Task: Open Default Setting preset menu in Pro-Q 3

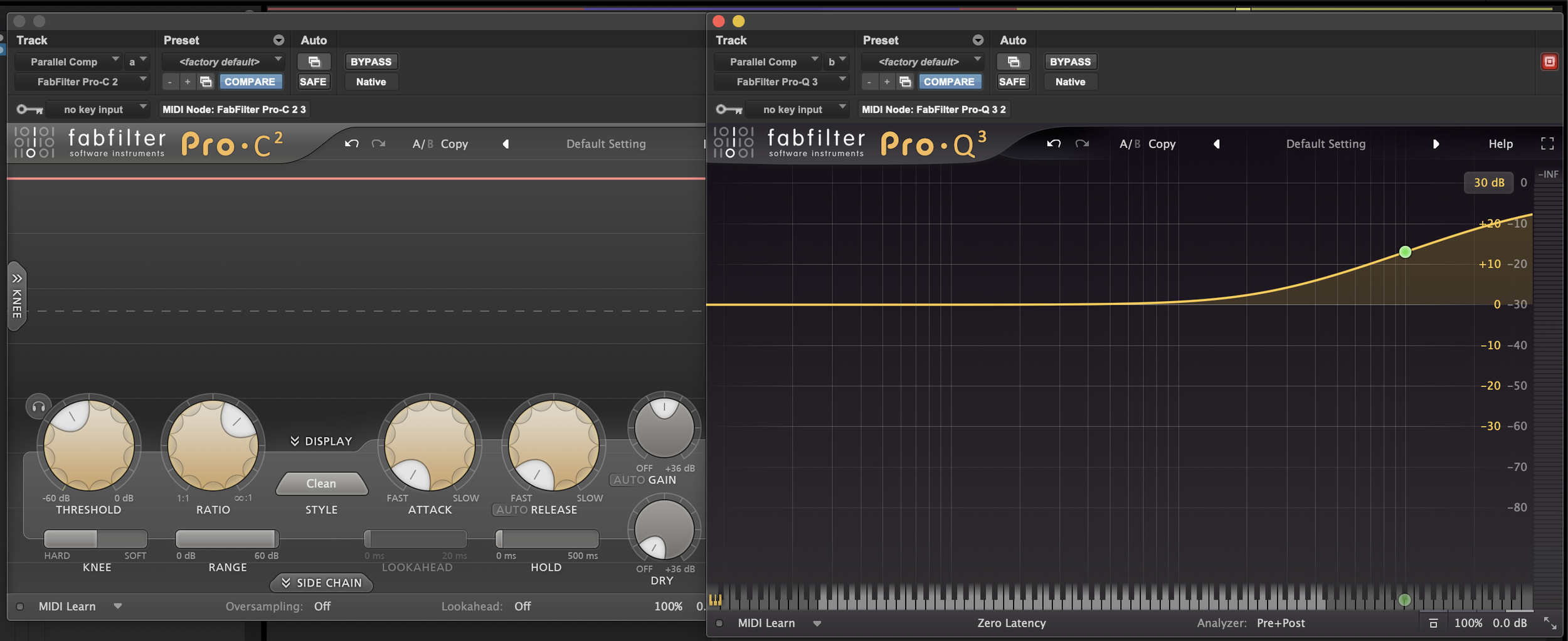Action: point(1325,144)
